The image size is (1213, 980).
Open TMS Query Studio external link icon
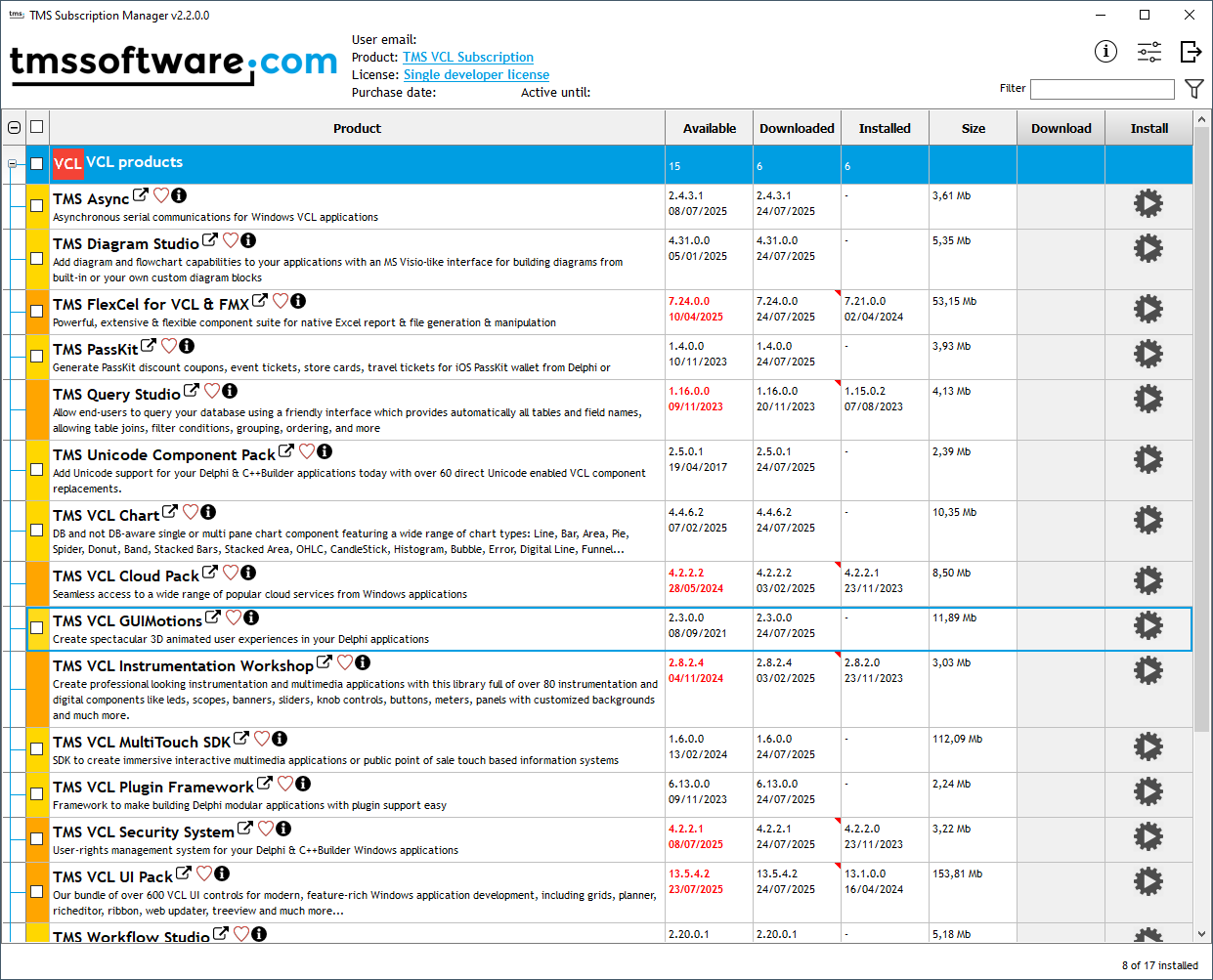(x=192, y=391)
